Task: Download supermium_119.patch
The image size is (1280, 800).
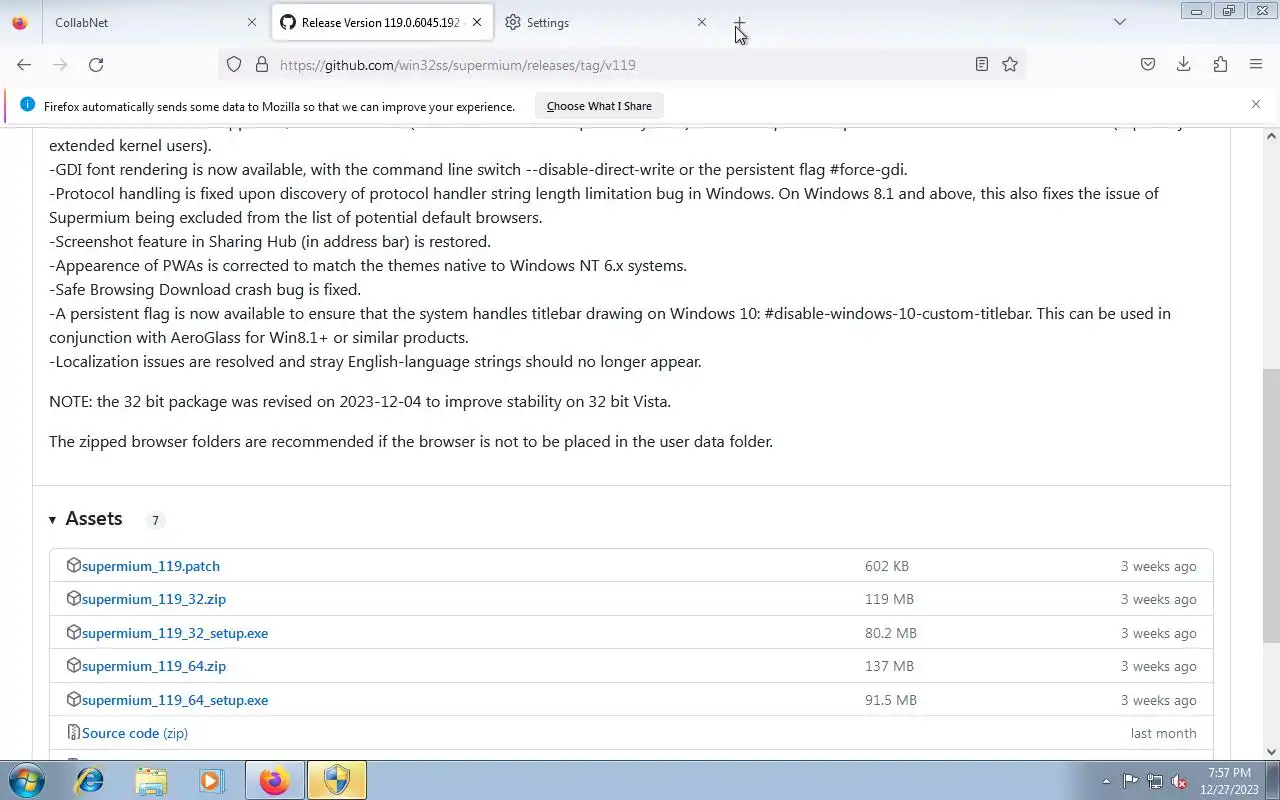Action: click(x=151, y=566)
